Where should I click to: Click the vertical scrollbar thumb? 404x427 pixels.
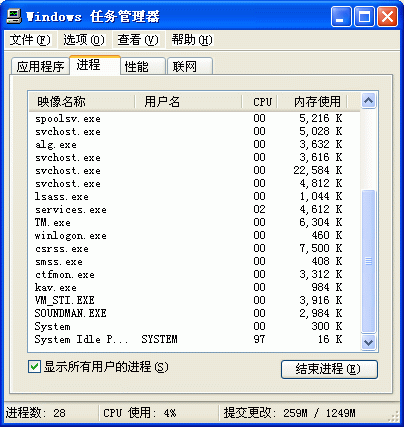point(368,261)
